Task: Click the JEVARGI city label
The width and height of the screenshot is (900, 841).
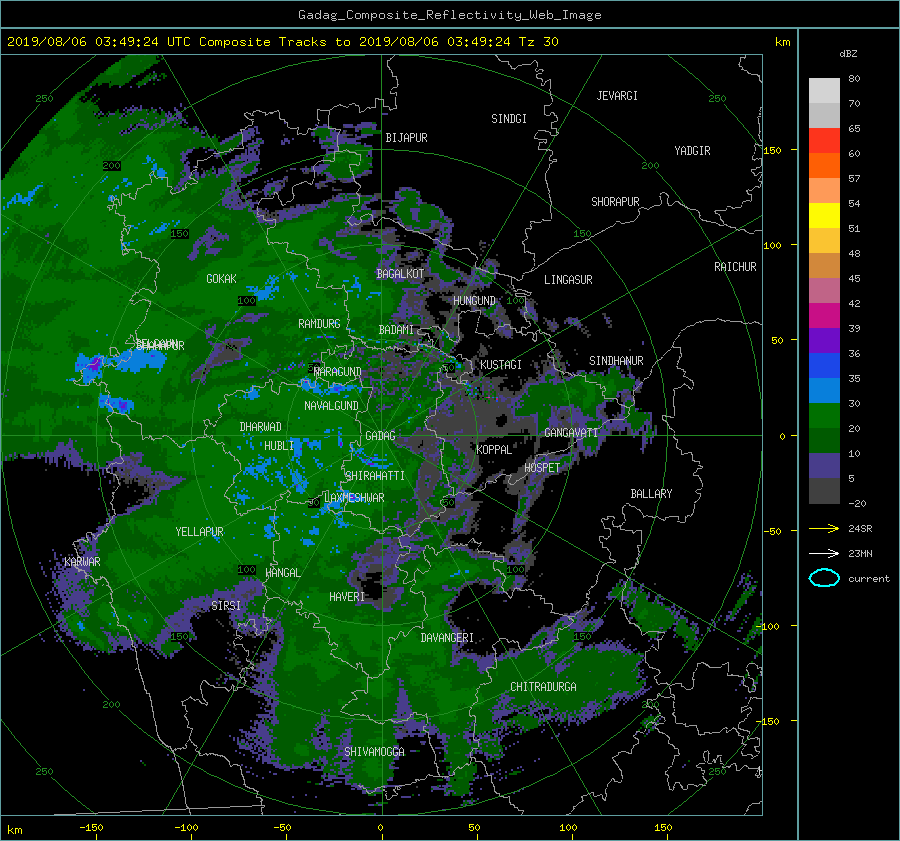Action: pos(617,96)
